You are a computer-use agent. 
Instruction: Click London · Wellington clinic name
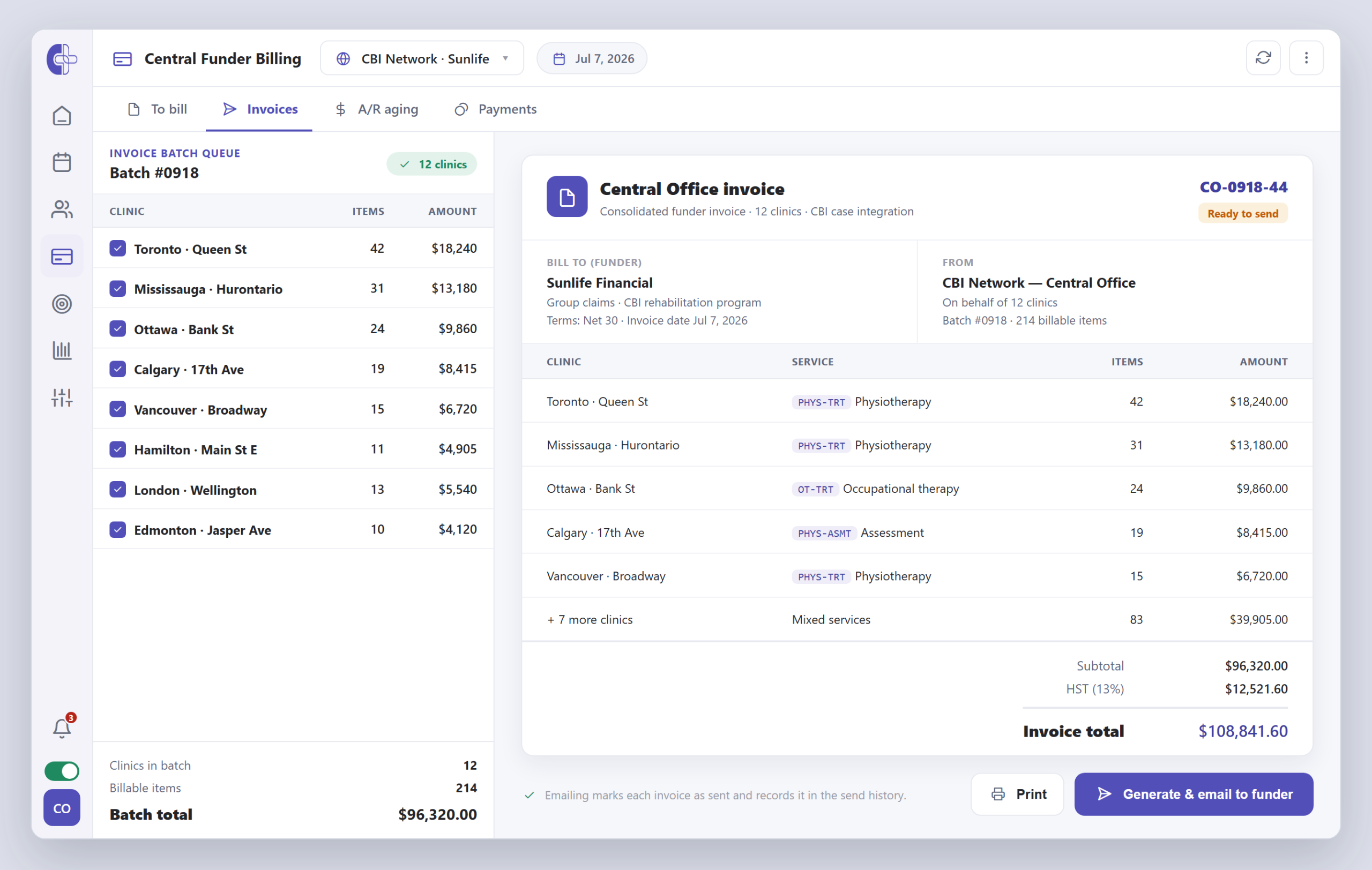point(195,490)
